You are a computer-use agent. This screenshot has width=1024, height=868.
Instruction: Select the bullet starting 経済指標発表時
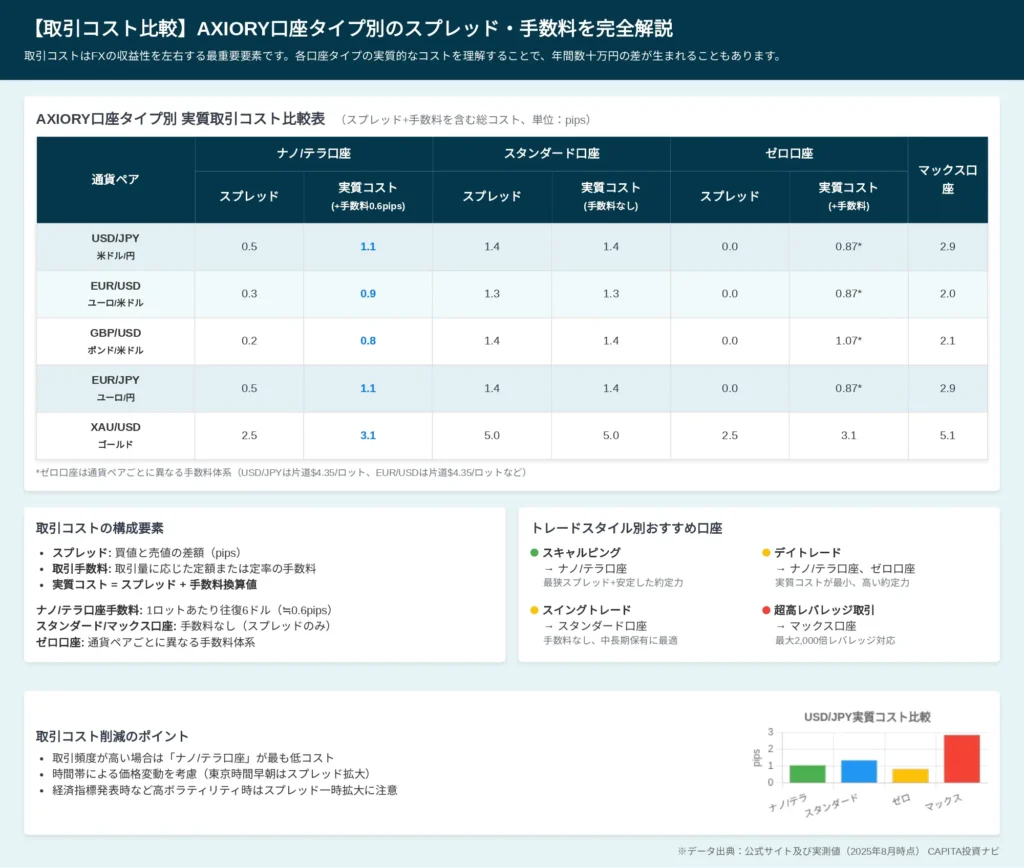point(225,790)
